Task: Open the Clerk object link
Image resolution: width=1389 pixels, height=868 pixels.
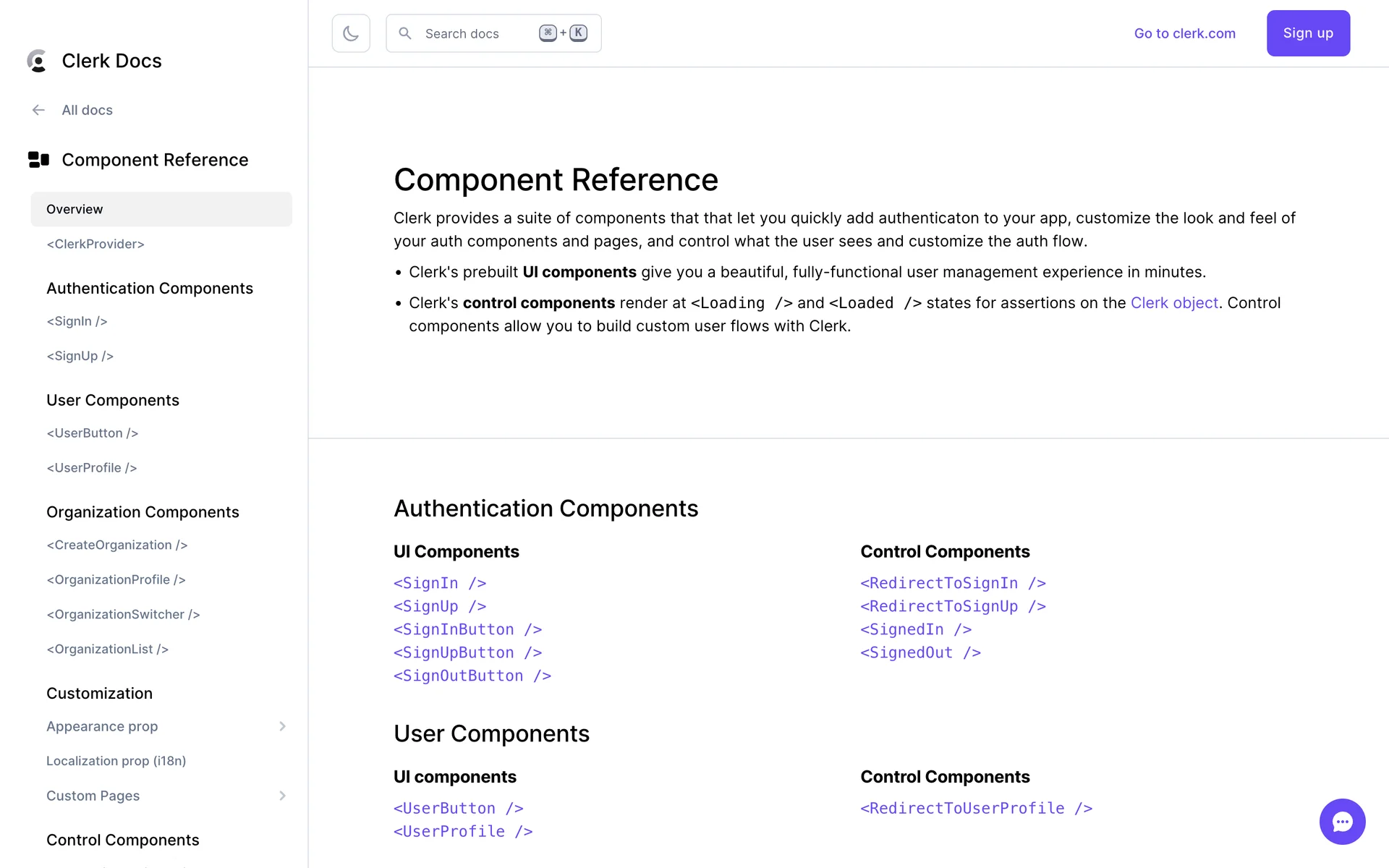Action: pos(1174,303)
